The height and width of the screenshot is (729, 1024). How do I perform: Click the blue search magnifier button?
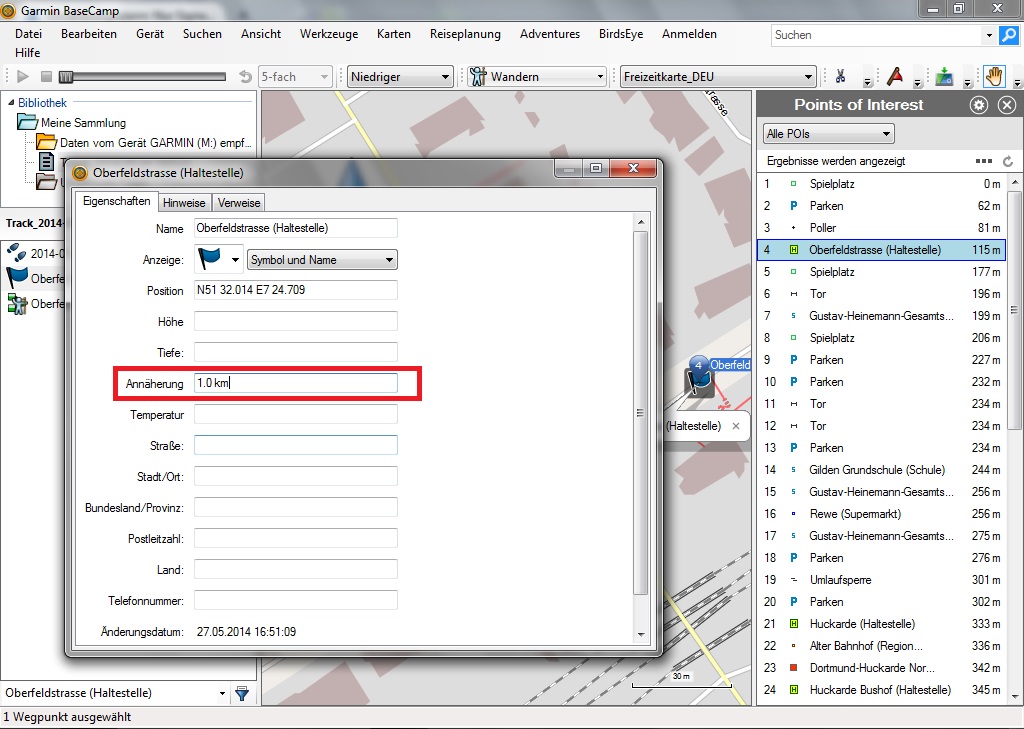coord(1008,35)
